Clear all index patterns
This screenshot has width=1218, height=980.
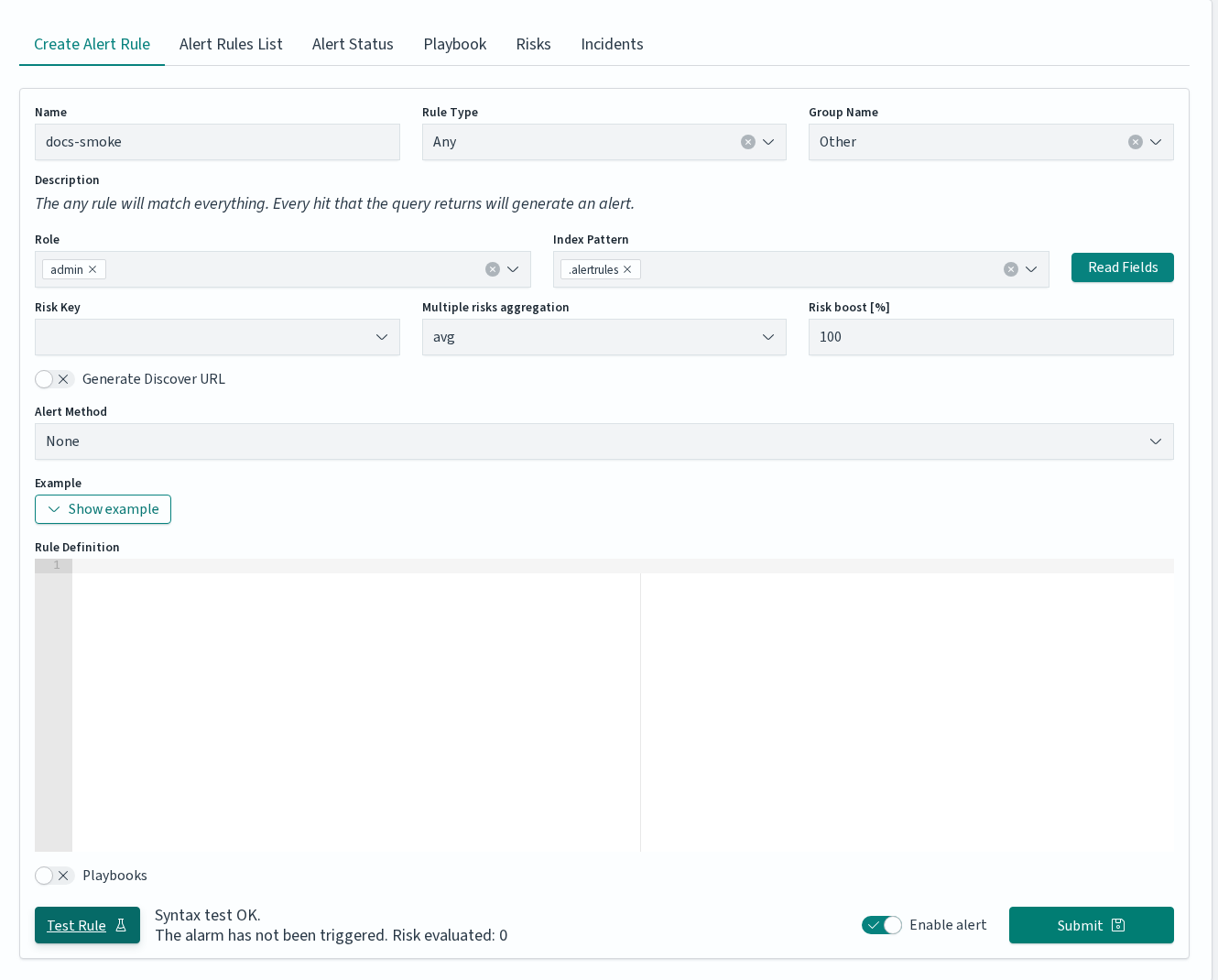coord(1011,269)
